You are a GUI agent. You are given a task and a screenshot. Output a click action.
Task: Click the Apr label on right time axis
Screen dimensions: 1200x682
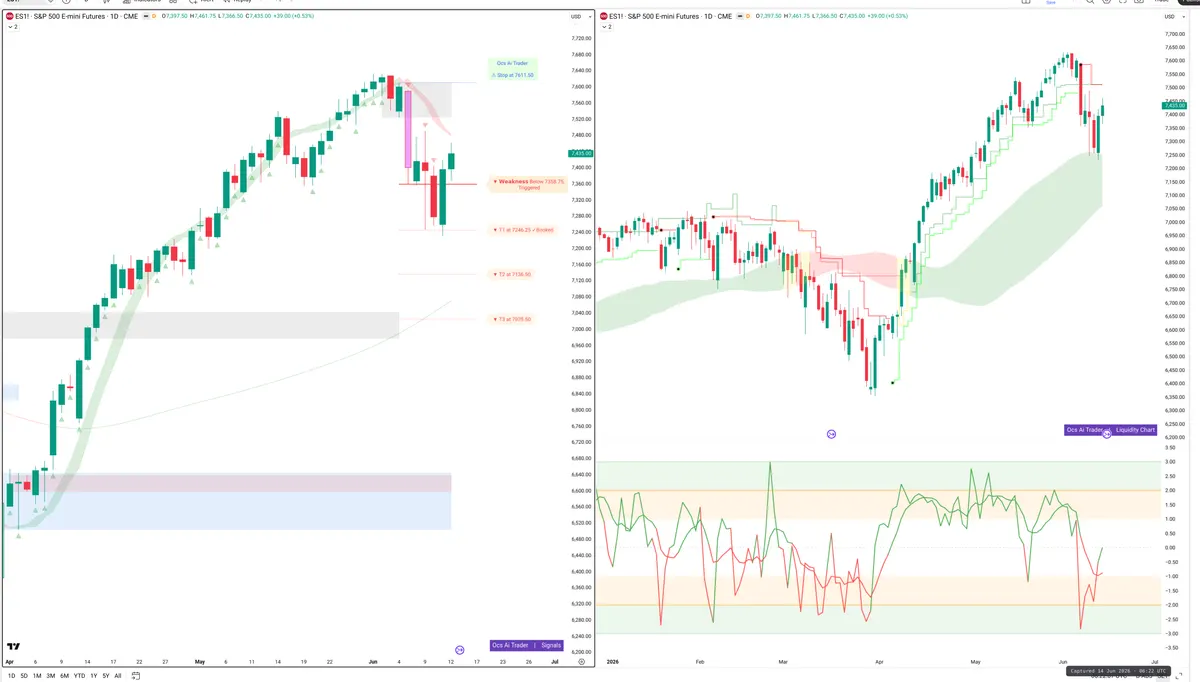(x=880, y=662)
